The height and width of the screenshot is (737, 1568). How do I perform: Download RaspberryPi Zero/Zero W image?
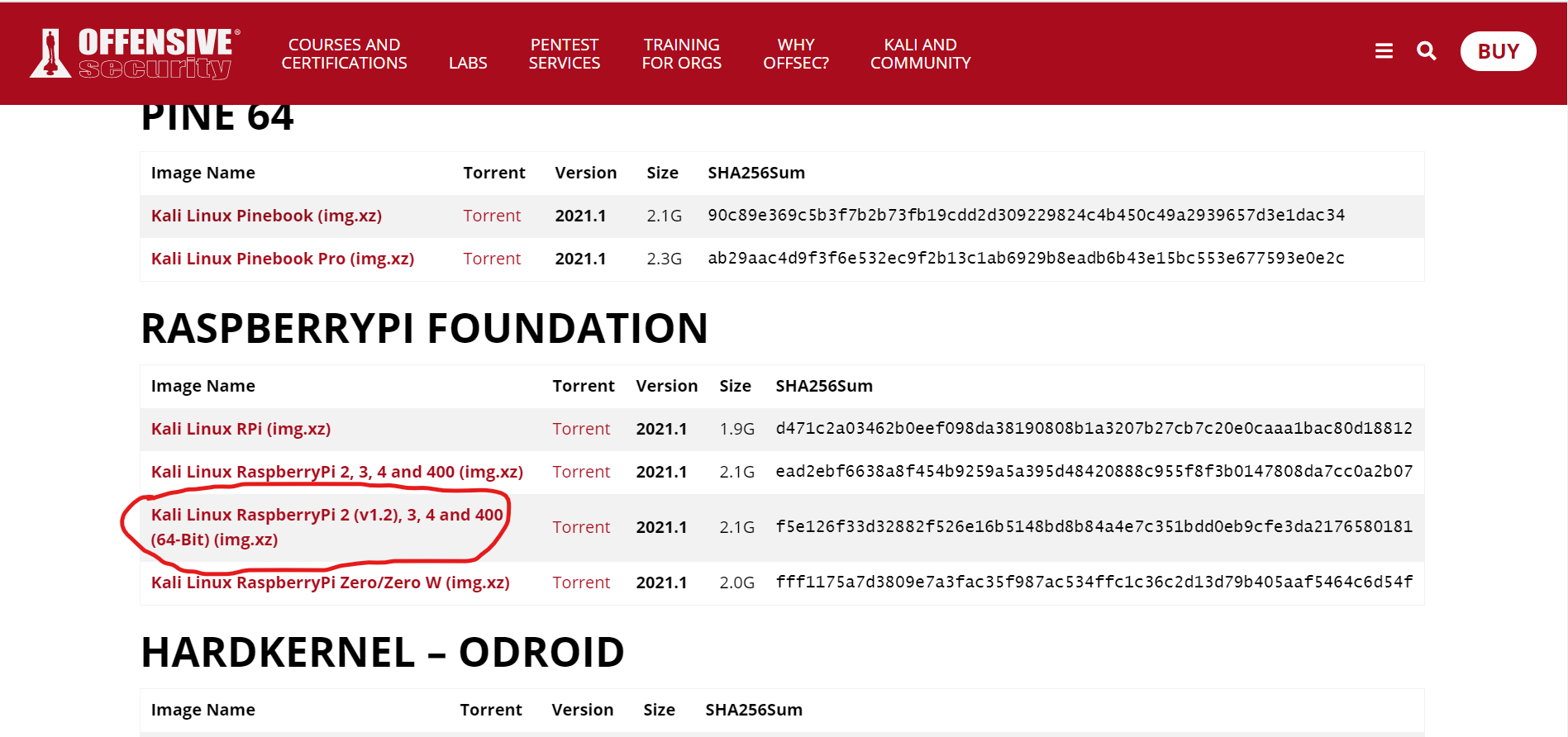[x=330, y=582]
